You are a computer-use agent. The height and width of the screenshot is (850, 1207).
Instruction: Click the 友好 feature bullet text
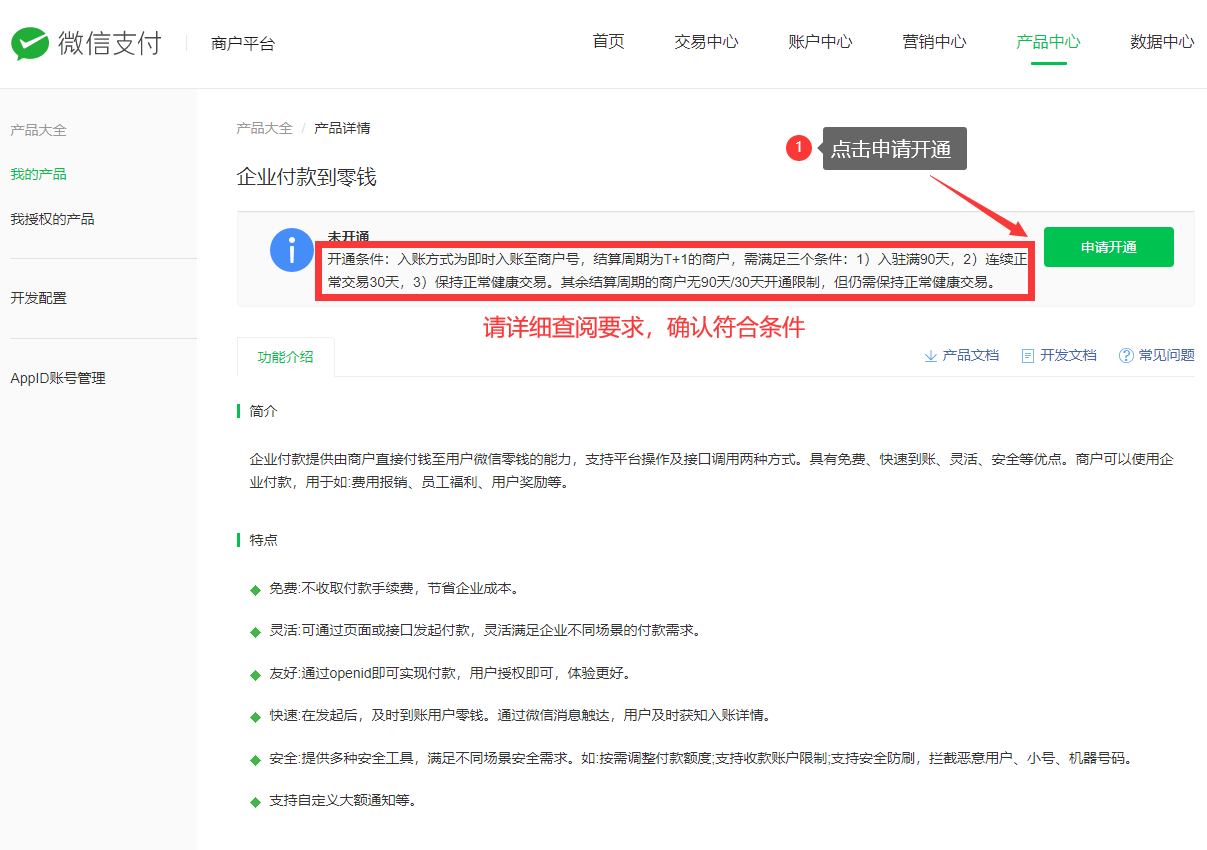[450, 673]
